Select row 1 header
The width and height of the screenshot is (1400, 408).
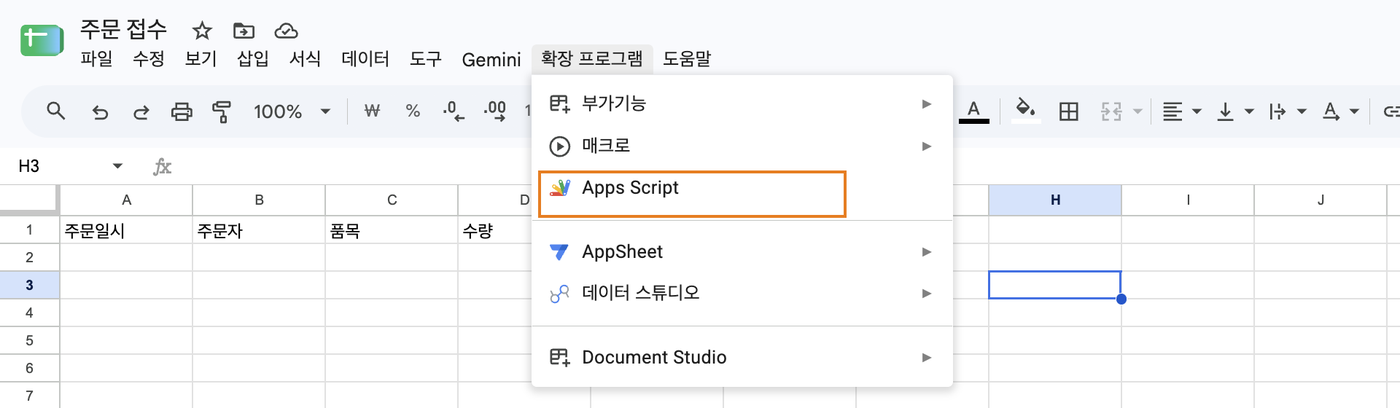(30, 230)
